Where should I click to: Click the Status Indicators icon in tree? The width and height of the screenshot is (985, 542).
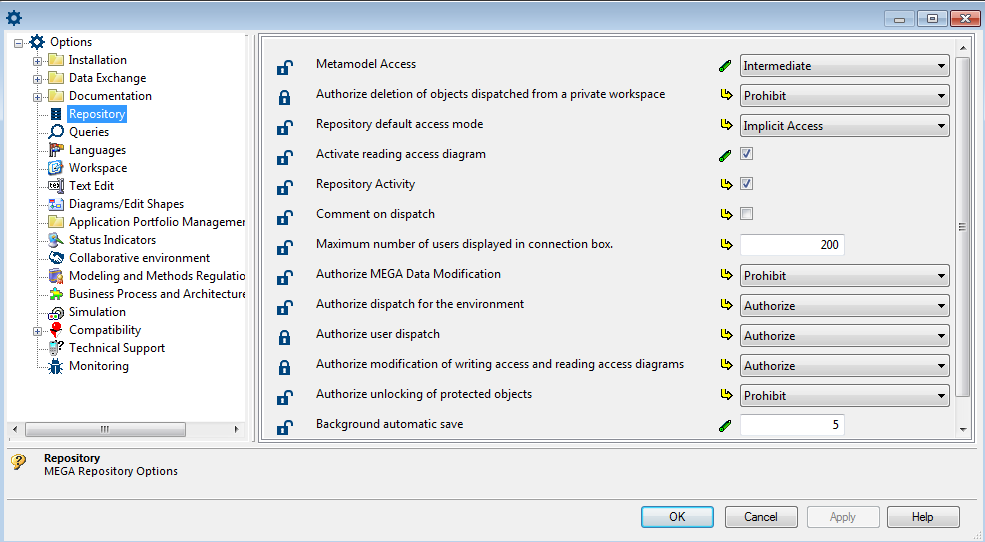click(56, 240)
